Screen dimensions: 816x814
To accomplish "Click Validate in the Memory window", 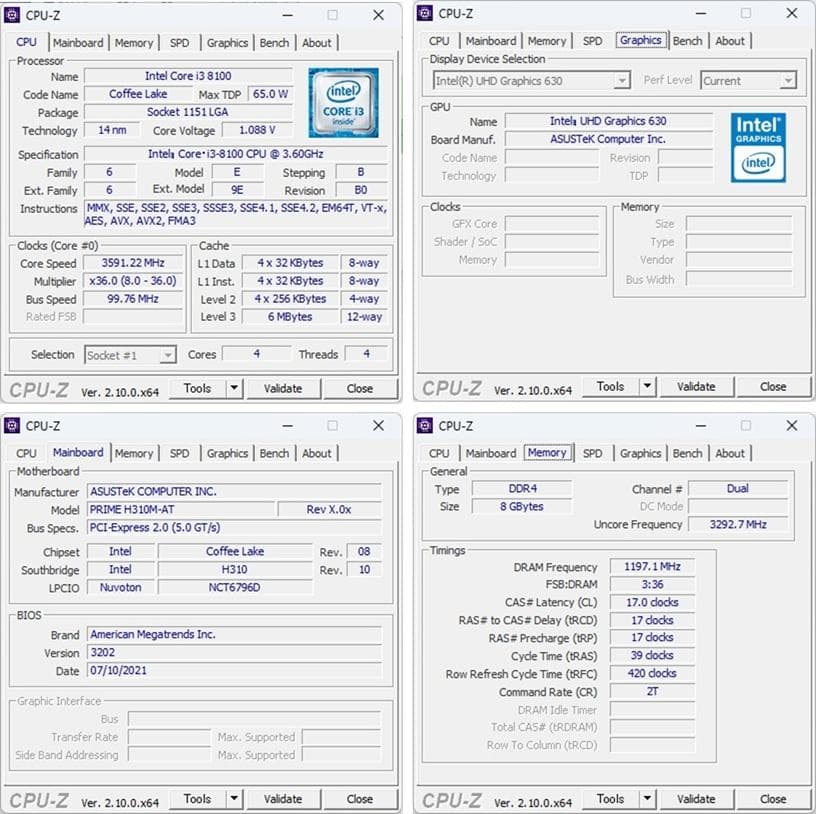I will (x=697, y=799).
